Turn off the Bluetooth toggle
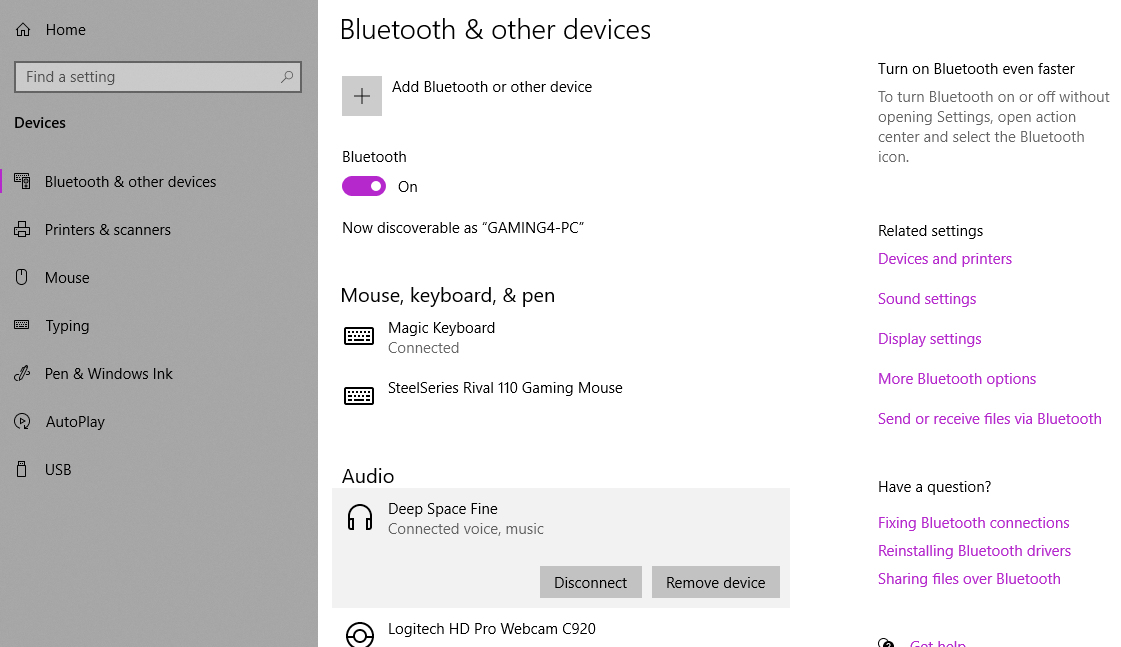This screenshot has width=1121, height=647. (x=364, y=187)
